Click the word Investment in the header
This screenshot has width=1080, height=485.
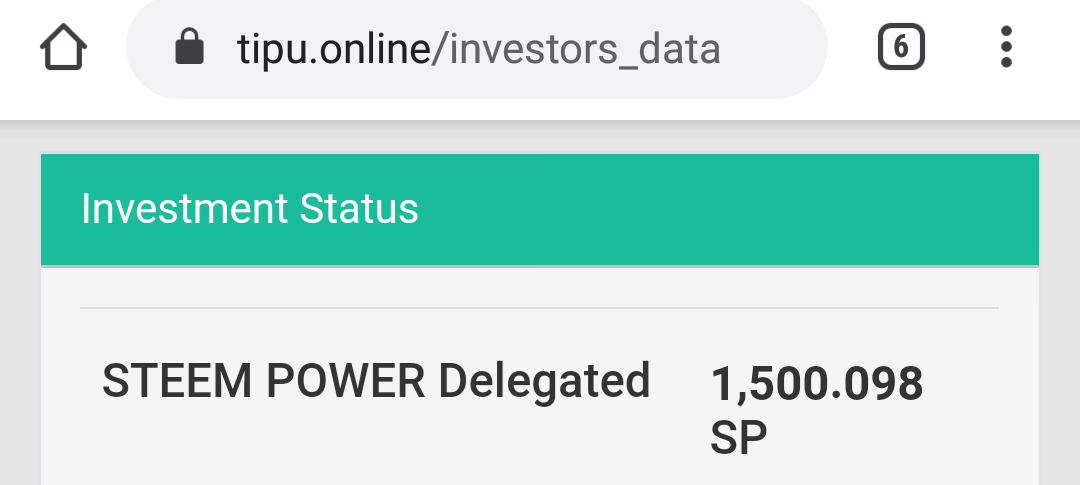pyautogui.click(x=184, y=209)
